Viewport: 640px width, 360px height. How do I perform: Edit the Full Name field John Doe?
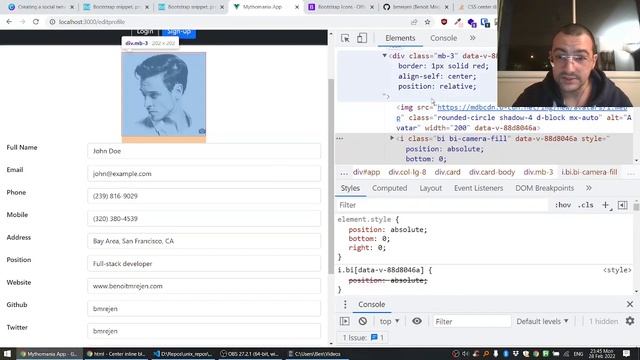[204, 151]
